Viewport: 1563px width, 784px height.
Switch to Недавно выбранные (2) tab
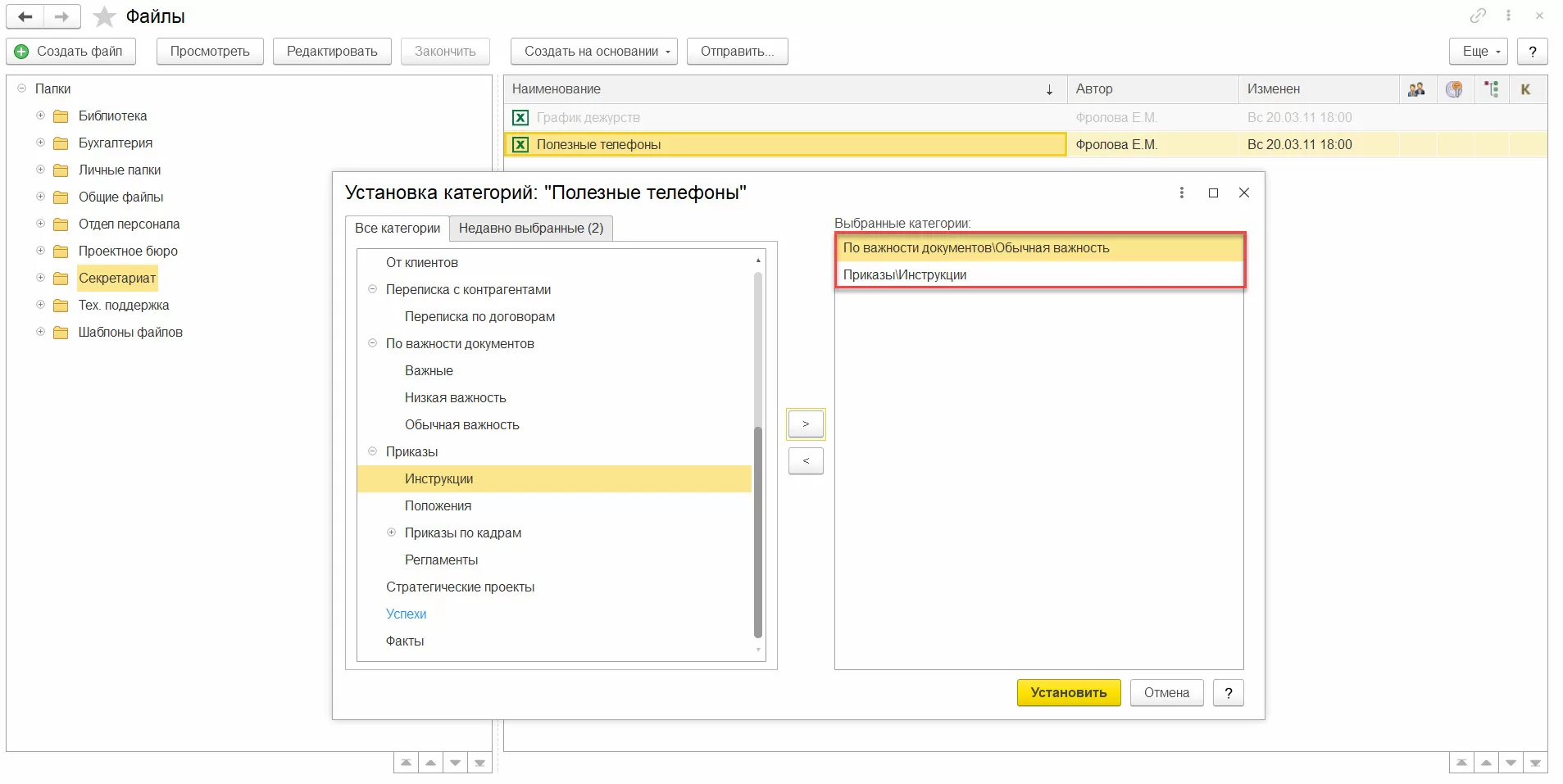[531, 229]
